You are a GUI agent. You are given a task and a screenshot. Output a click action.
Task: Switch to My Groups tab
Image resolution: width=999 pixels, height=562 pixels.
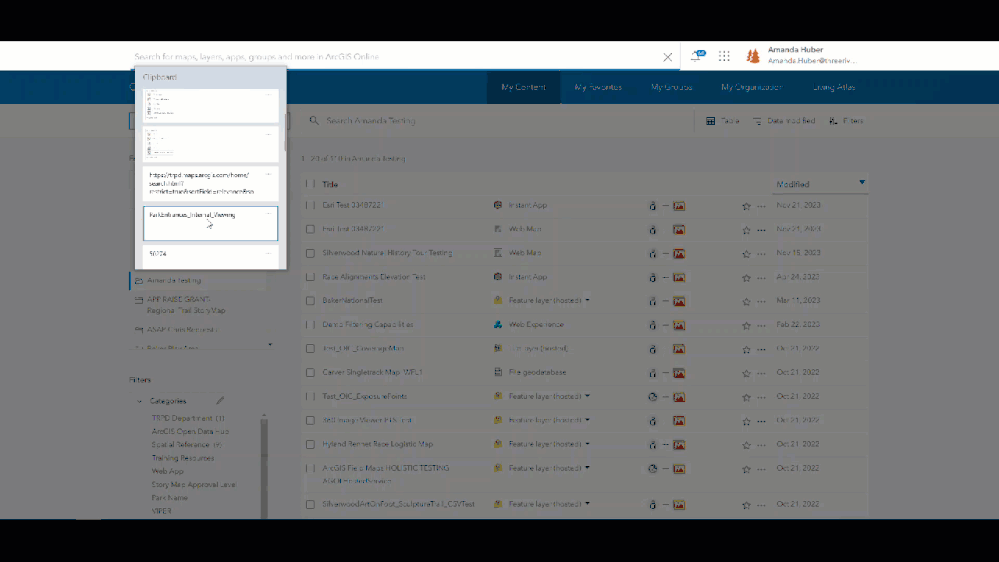(x=672, y=87)
